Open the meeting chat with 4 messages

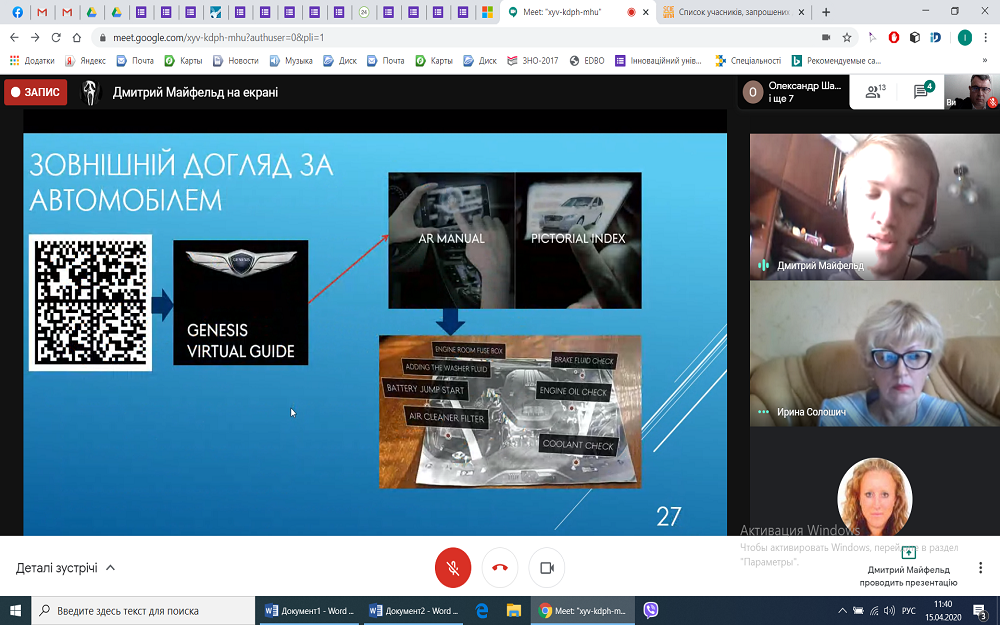point(922,92)
